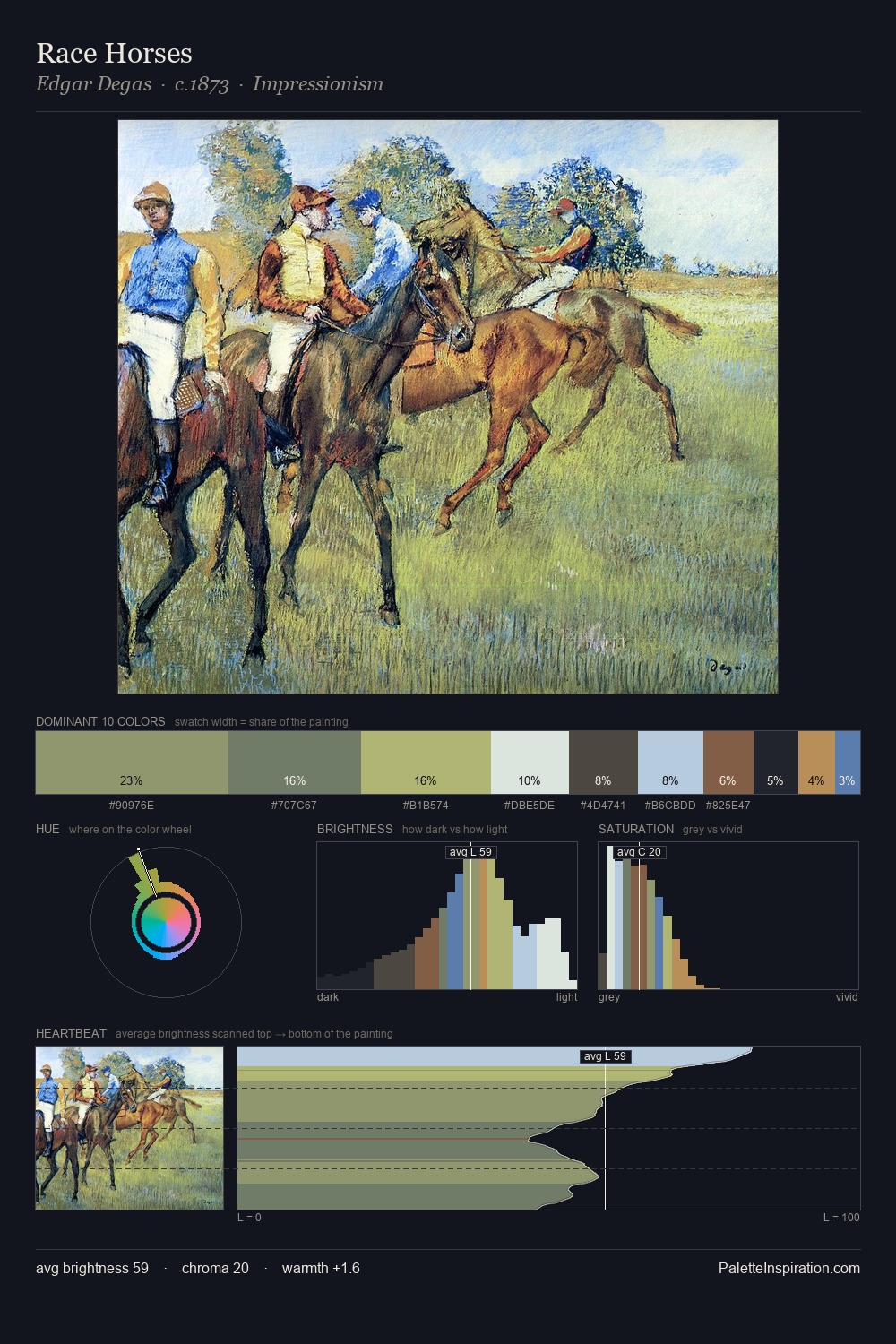This screenshot has height=1344, width=896.
Task: Click the avg L 59 label in Brightness histogram
Action: (x=470, y=852)
